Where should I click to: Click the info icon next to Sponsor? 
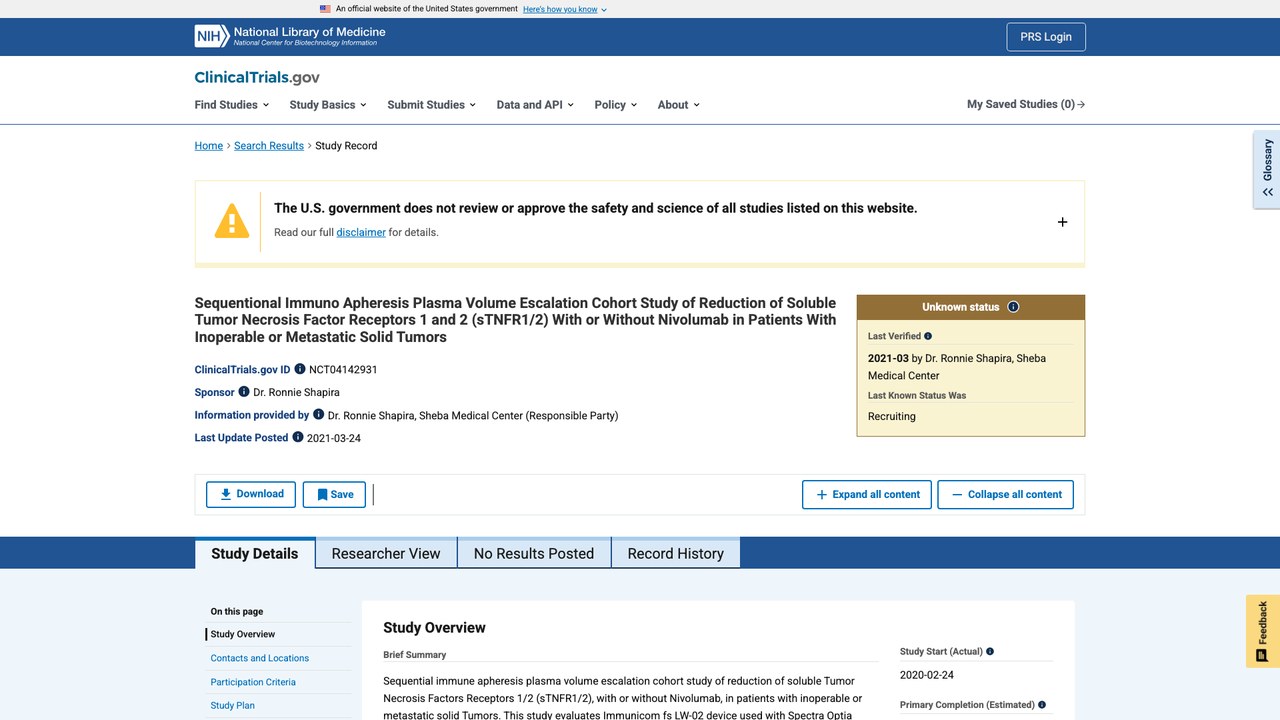point(244,392)
